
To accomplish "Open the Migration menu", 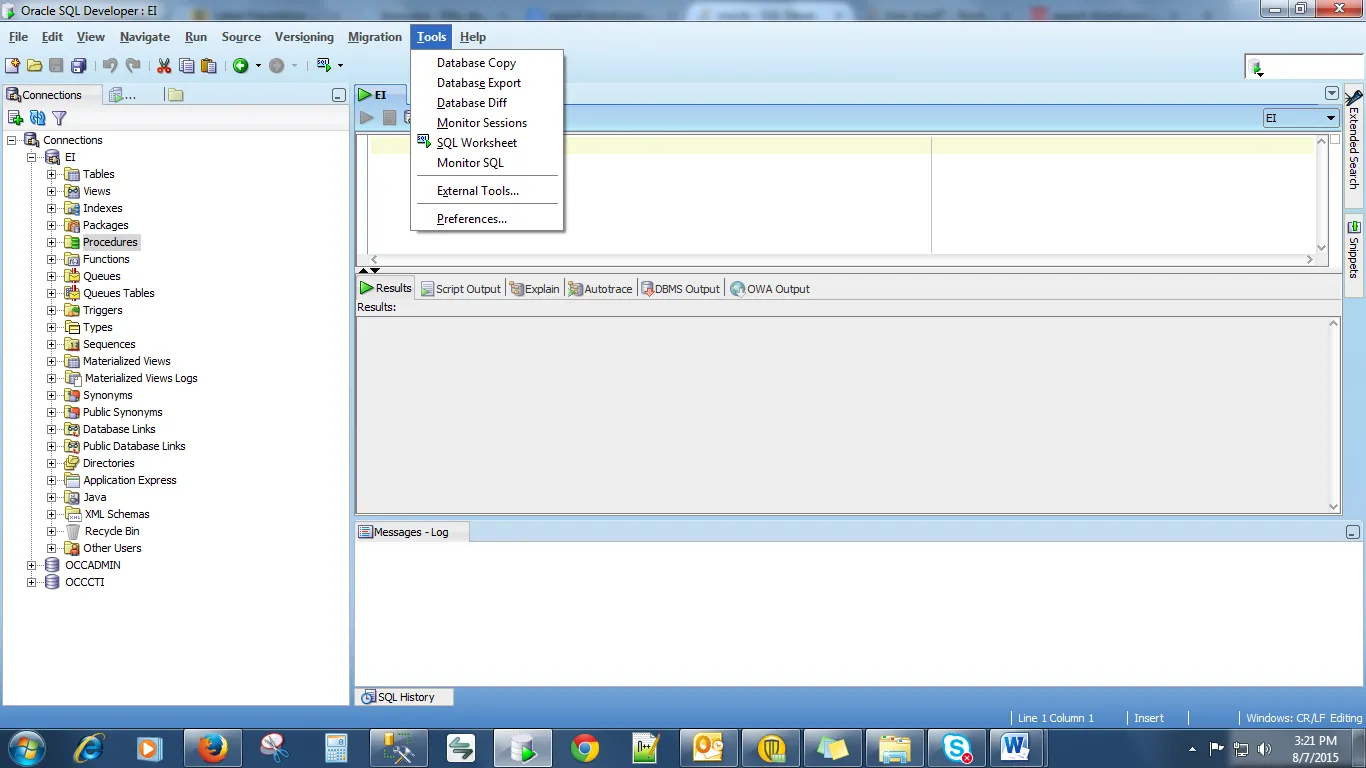I will [x=375, y=37].
